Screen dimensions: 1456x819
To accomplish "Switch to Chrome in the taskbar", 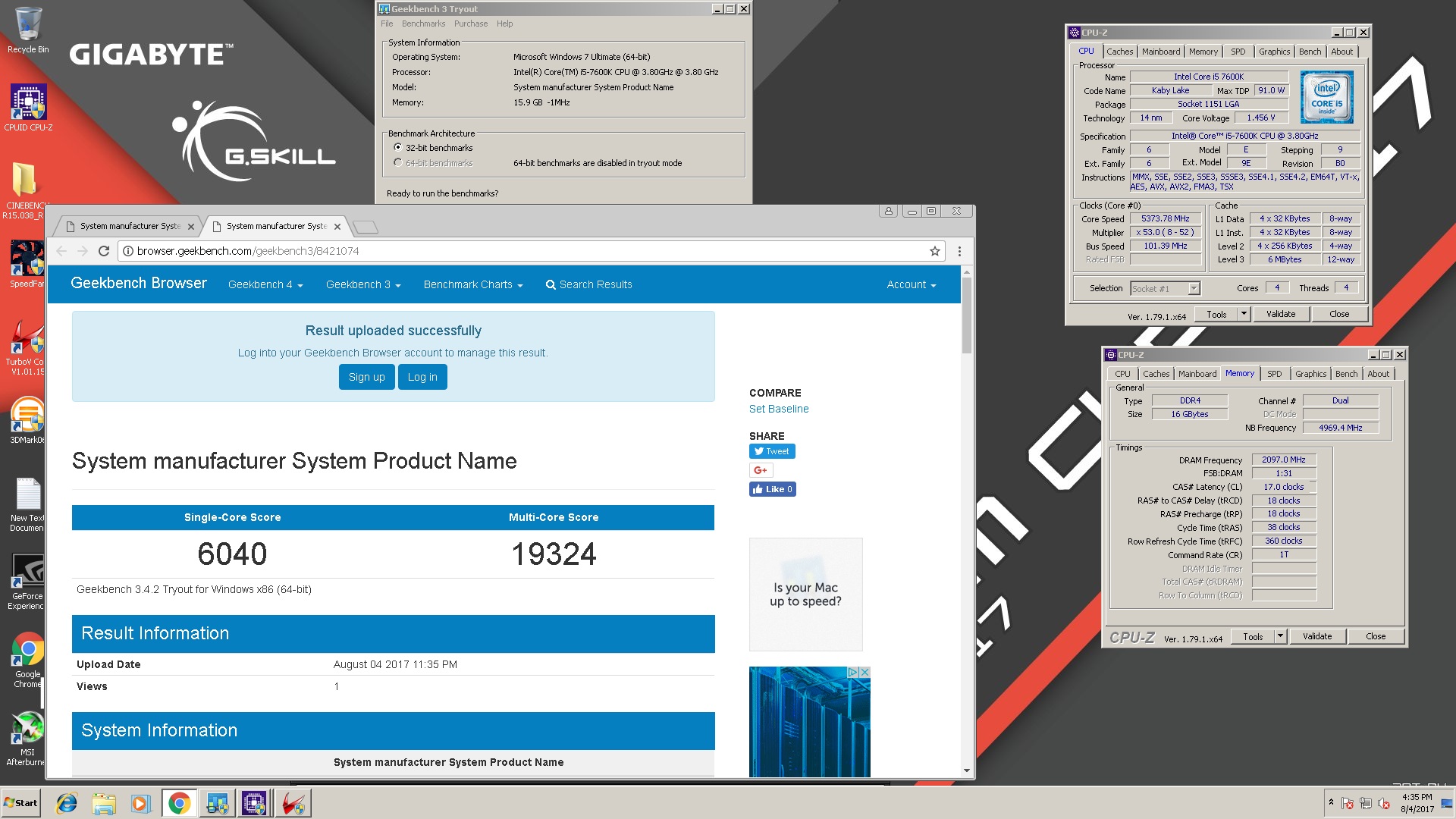I will click(x=179, y=803).
